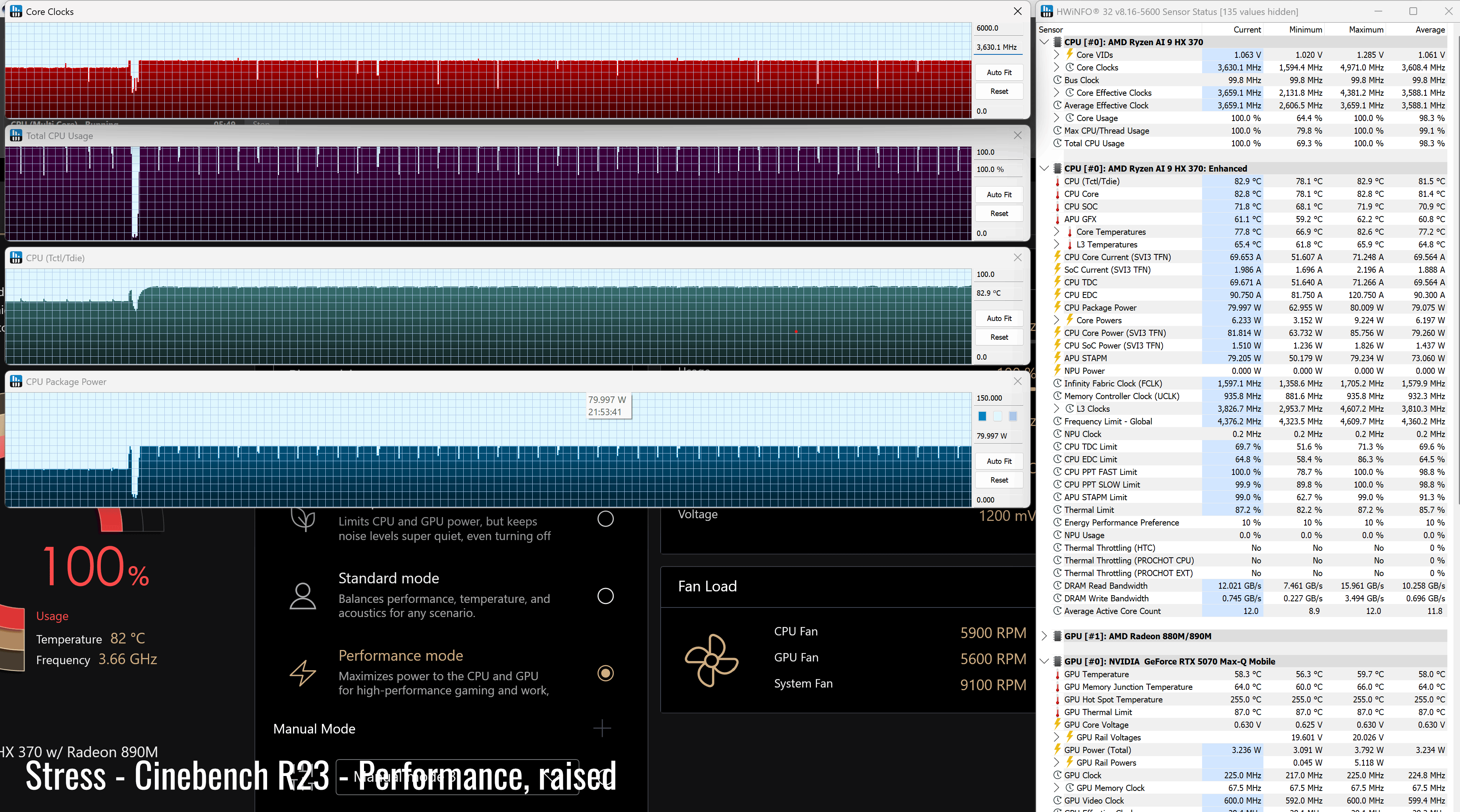Click Reset in Core Clocks graph
This screenshot has width=1460, height=812.
click(999, 91)
